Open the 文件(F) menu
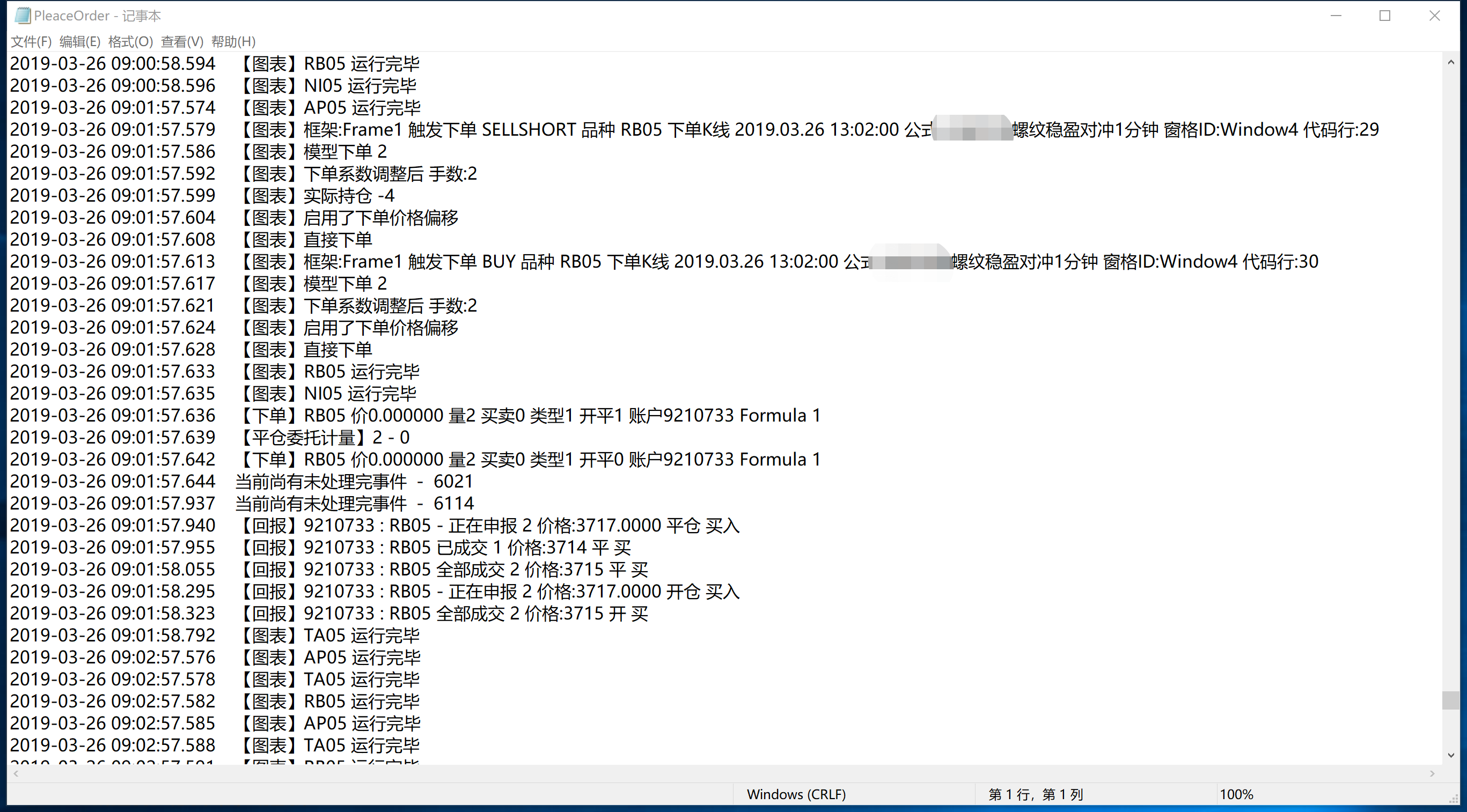Screen dimensions: 1467x812 click(x=31, y=41)
